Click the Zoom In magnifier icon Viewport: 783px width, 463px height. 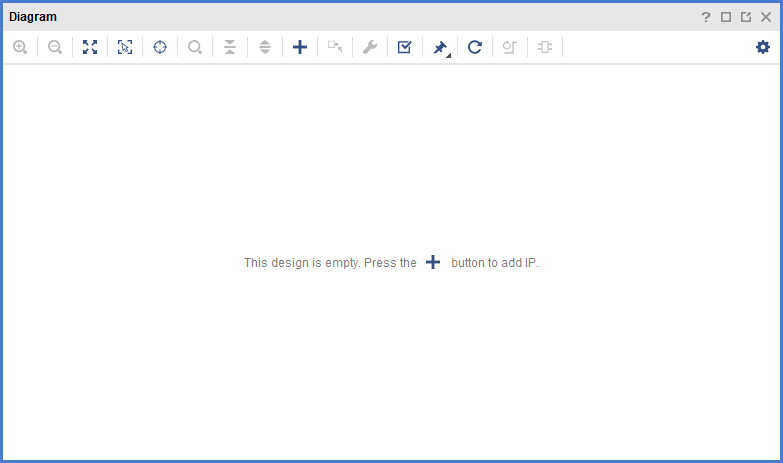click(20, 47)
